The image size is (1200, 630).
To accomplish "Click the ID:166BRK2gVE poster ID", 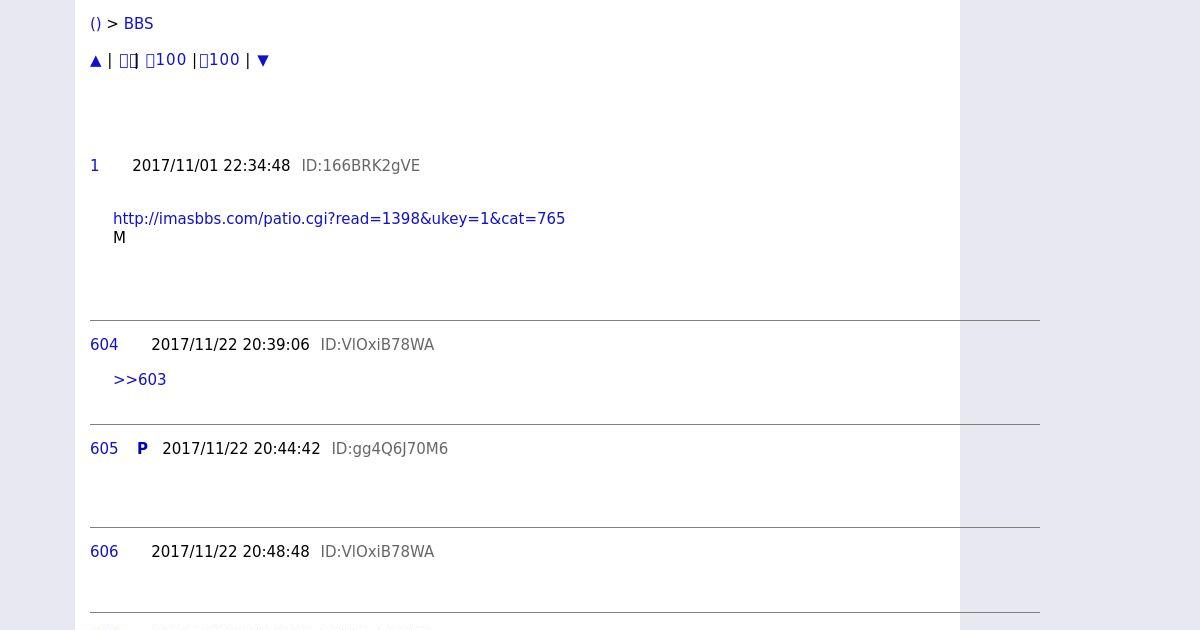I will 361,166.
